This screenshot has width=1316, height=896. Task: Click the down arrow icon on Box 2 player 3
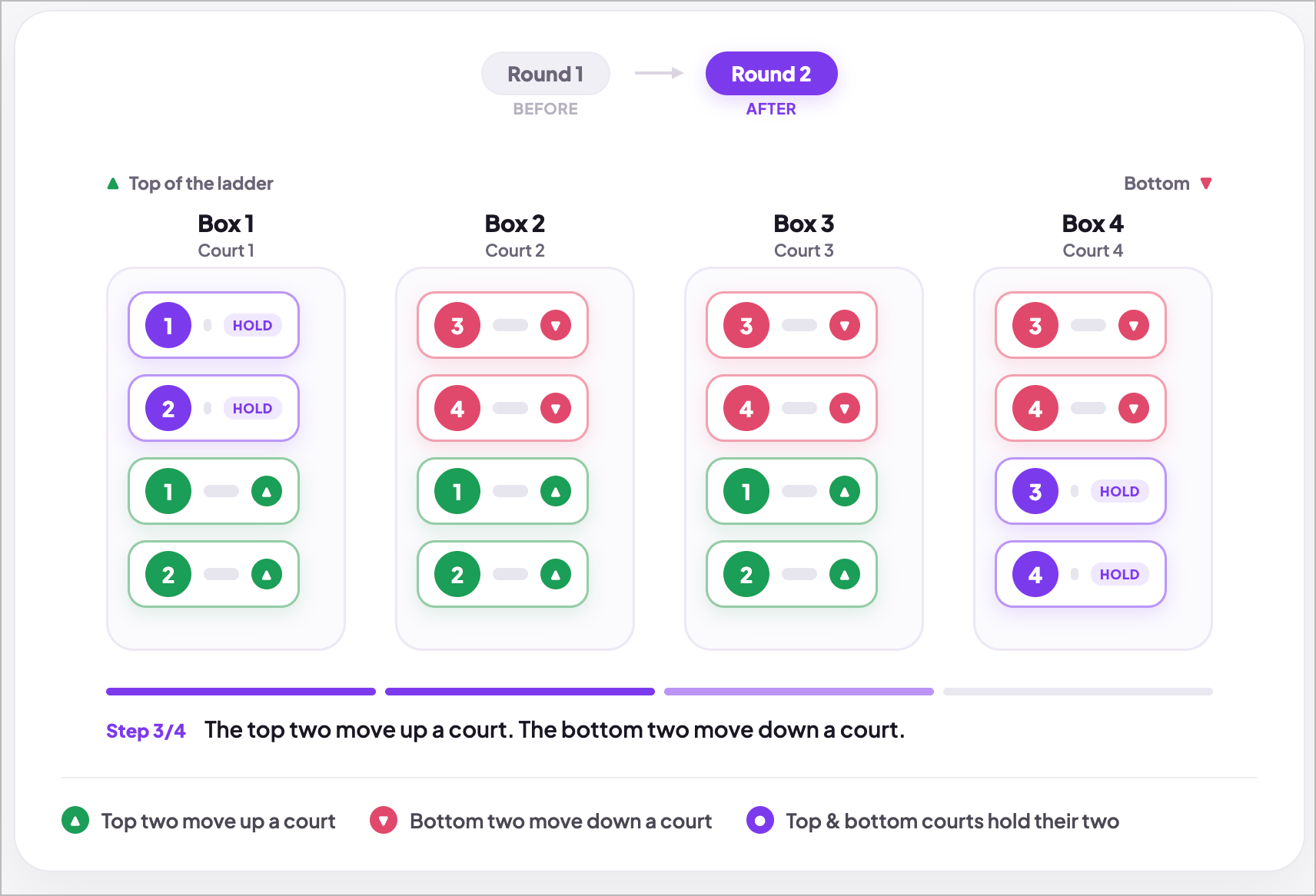(556, 325)
